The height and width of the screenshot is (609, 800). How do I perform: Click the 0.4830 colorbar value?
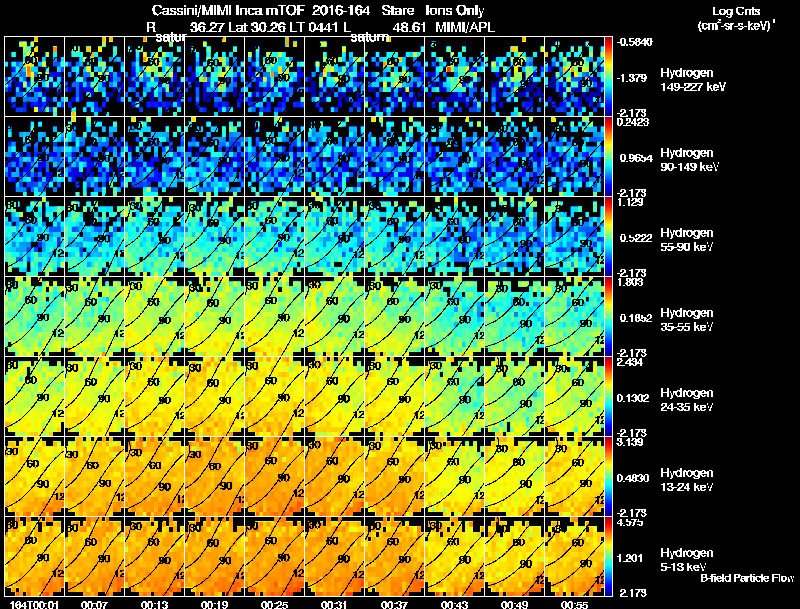(x=633, y=478)
